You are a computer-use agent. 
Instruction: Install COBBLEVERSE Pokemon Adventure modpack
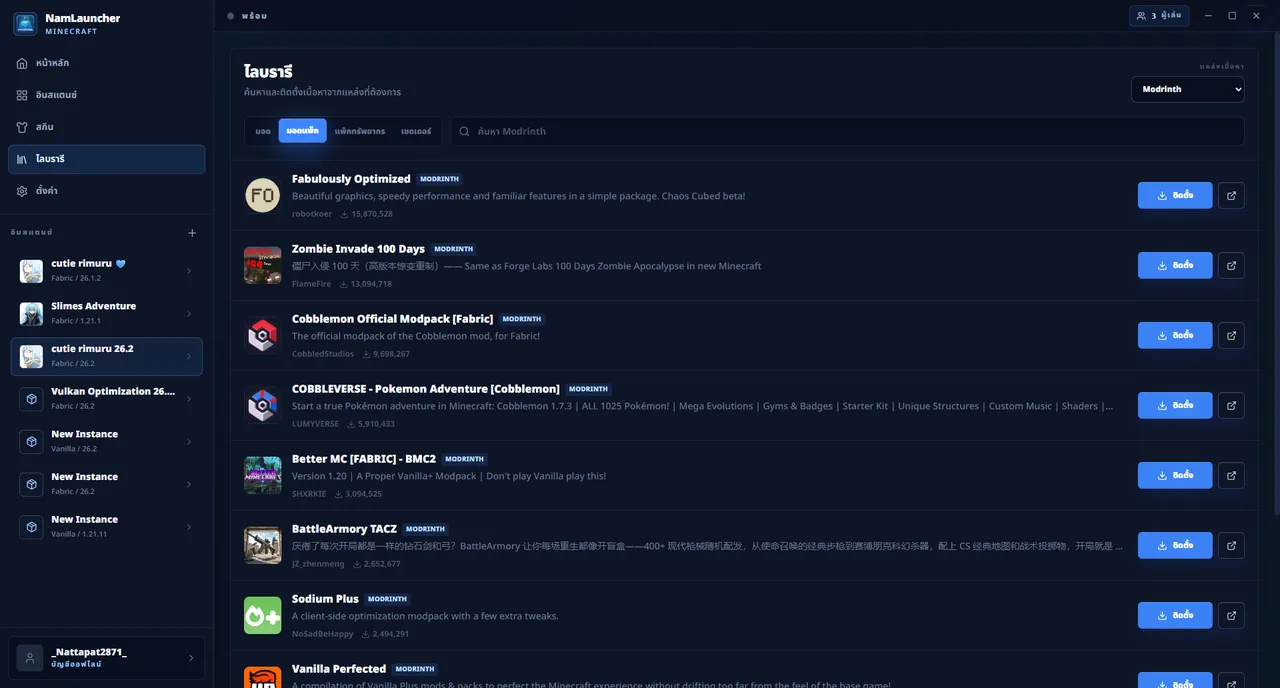pyautogui.click(x=1175, y=405)
